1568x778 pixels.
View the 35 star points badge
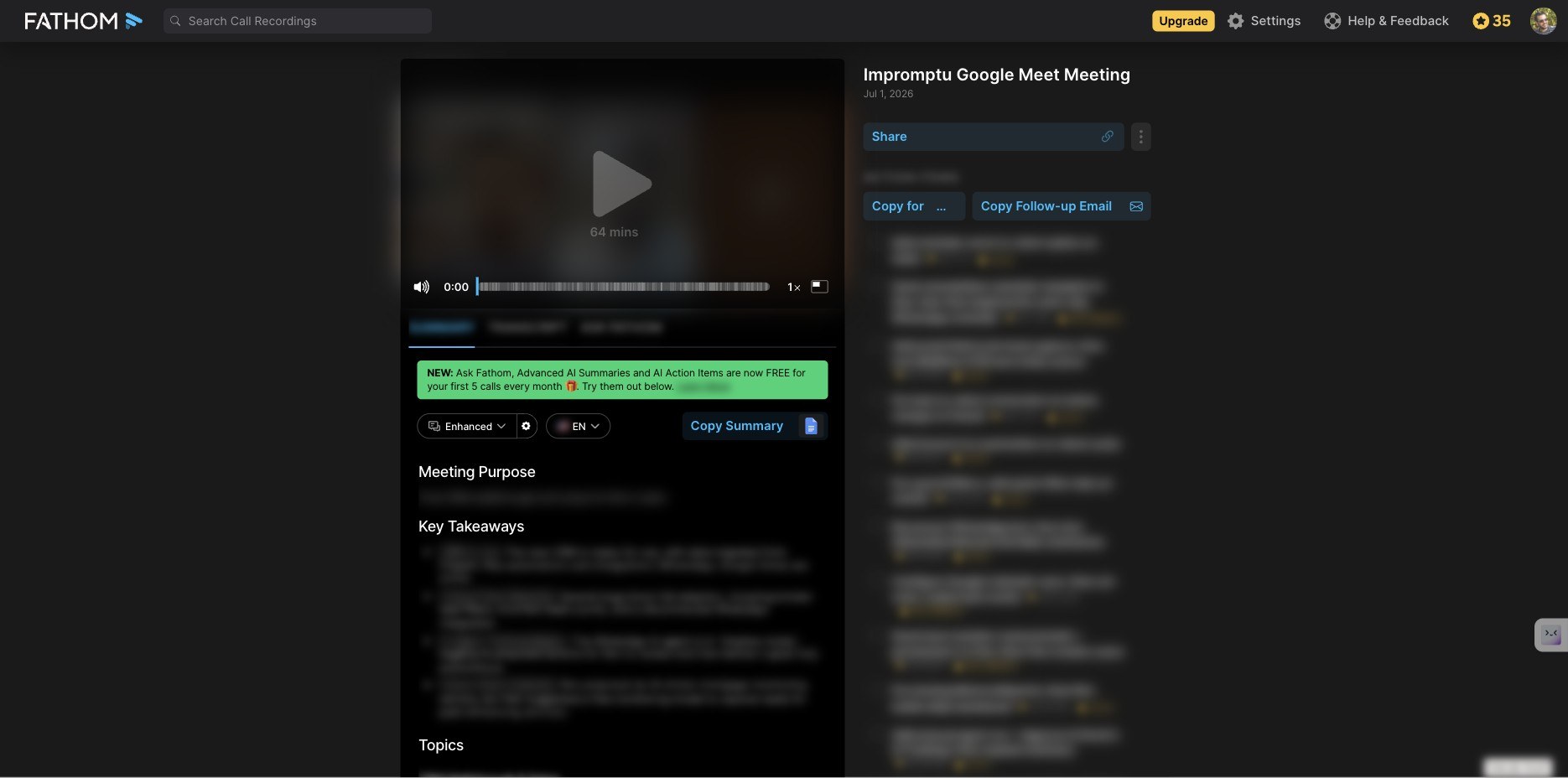click(1492, 21)
